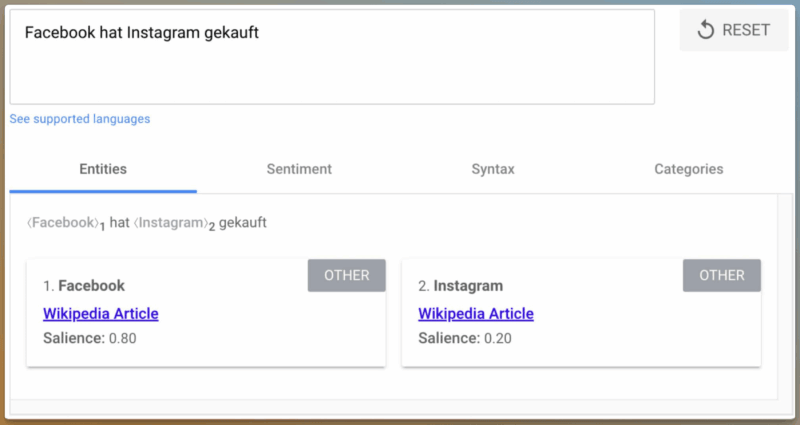Image resolution: width=800 pixels, height=425 pixels.
Task: Click the OTHER badge on Instagram card
Action: coord(721,276)
